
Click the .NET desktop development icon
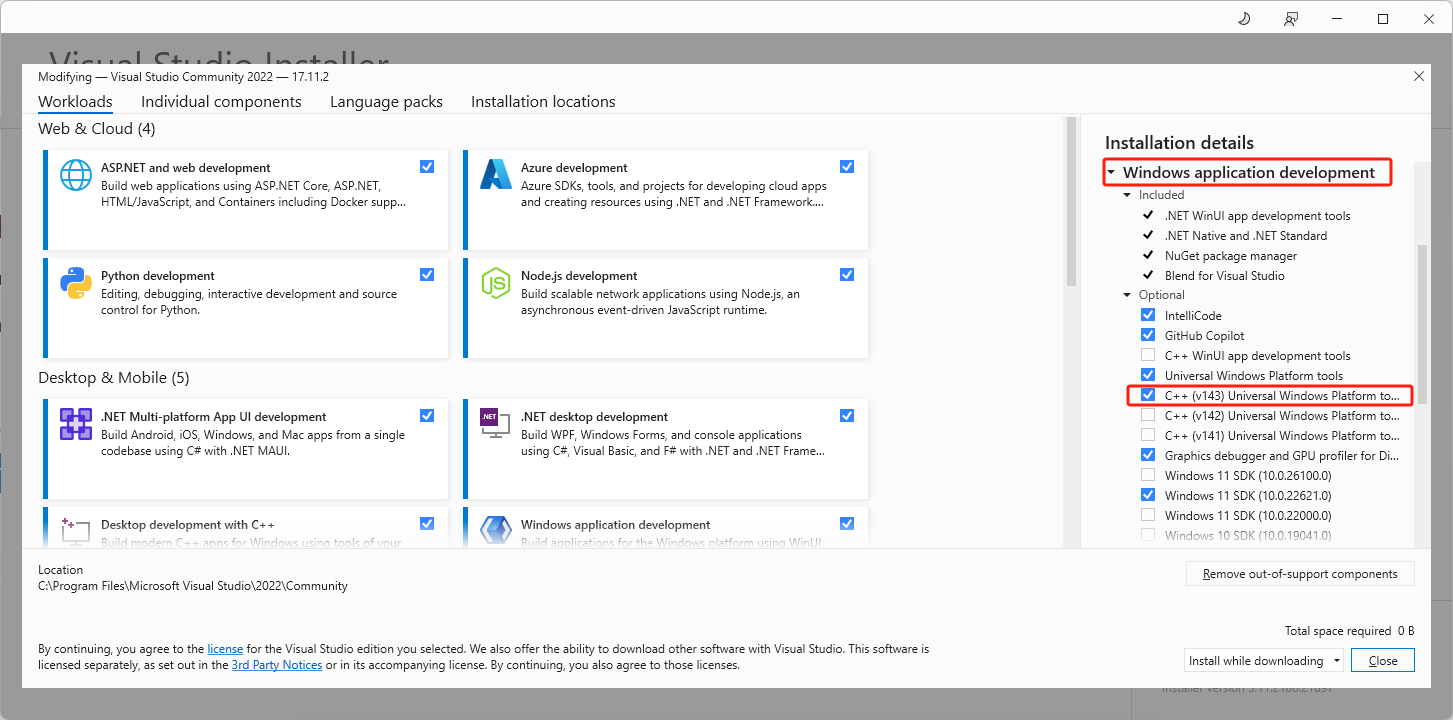tap(496, 424)
